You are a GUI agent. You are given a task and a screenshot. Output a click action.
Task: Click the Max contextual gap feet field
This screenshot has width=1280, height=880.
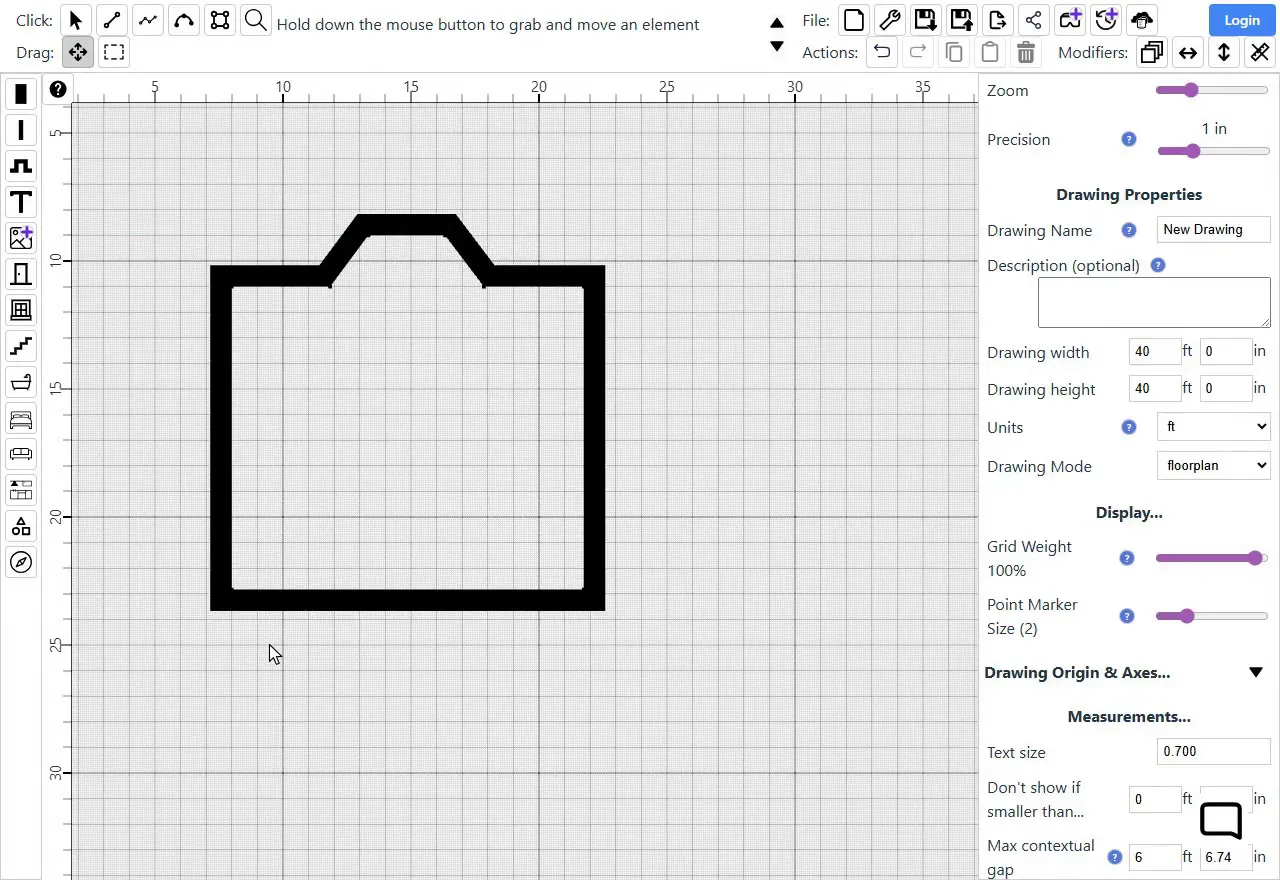1154,858
